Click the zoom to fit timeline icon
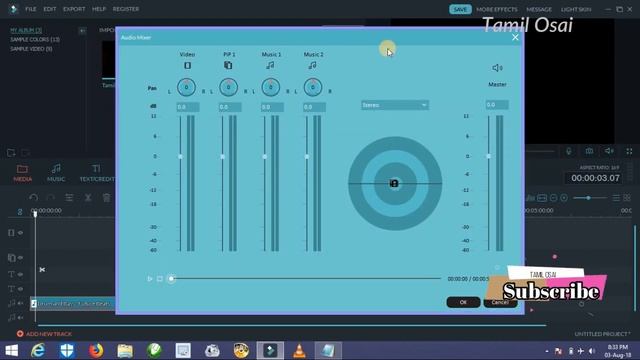This screenshot has height=360, width=640. point(542,198)
